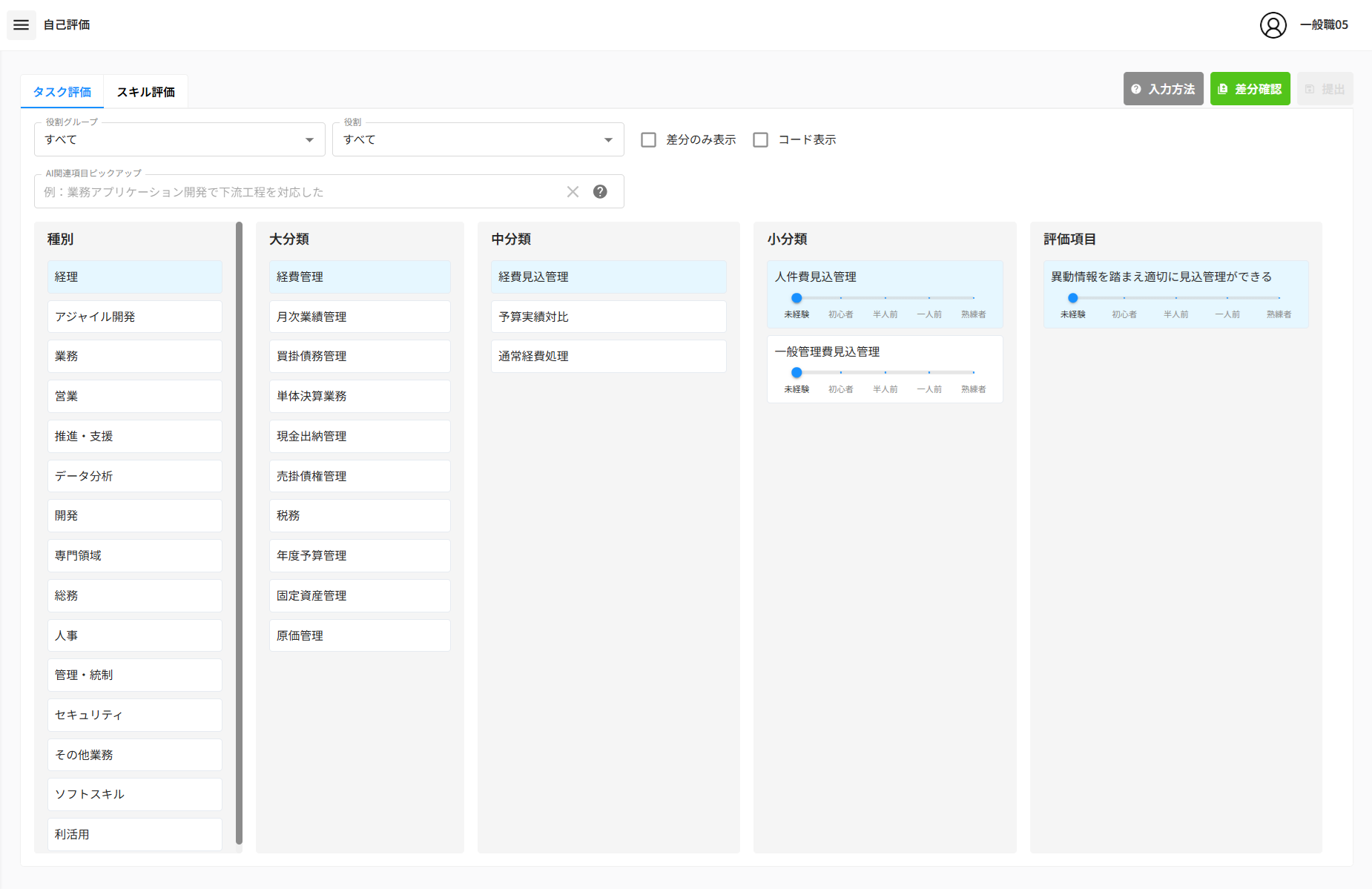The height and width of the screenshot is (889, 1372).
Task: Select 経費見込管理 in 中分類
Action: 609,277
